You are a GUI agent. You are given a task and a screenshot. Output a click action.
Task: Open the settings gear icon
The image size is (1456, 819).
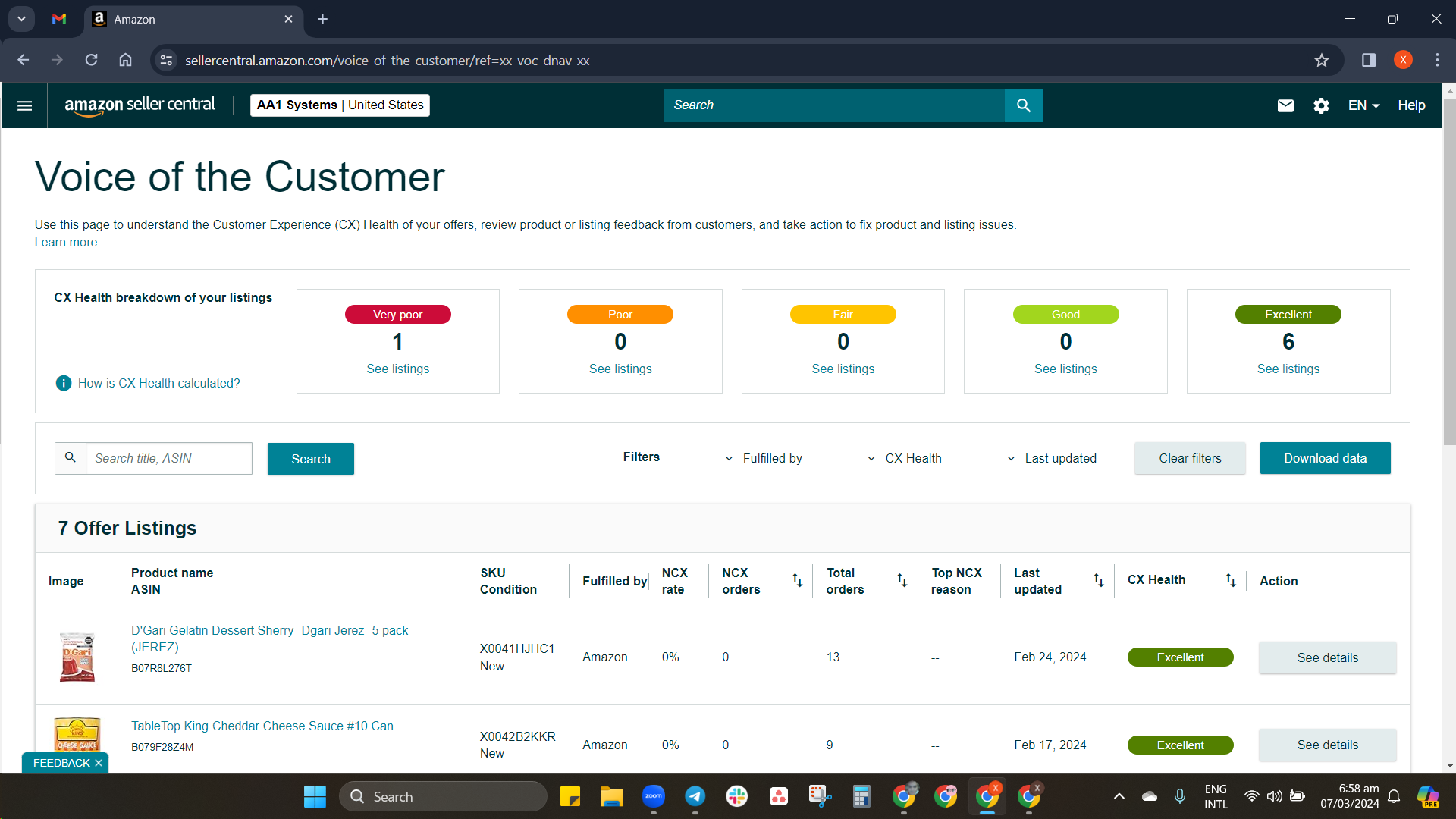pos(1321,105)
